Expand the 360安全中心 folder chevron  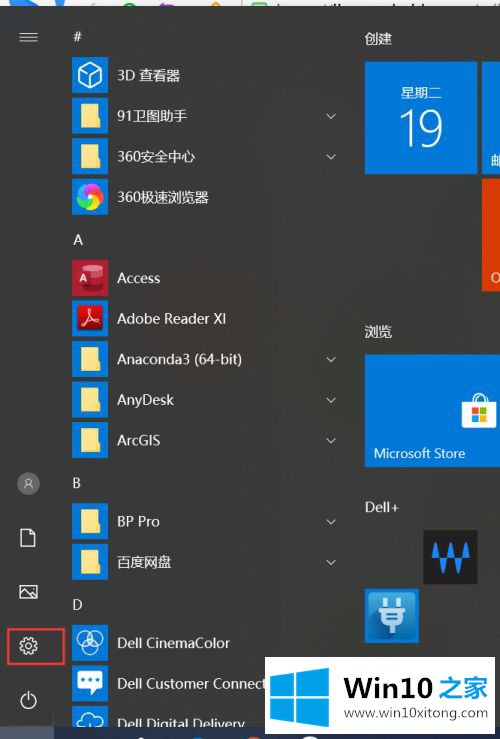point(331,156)
